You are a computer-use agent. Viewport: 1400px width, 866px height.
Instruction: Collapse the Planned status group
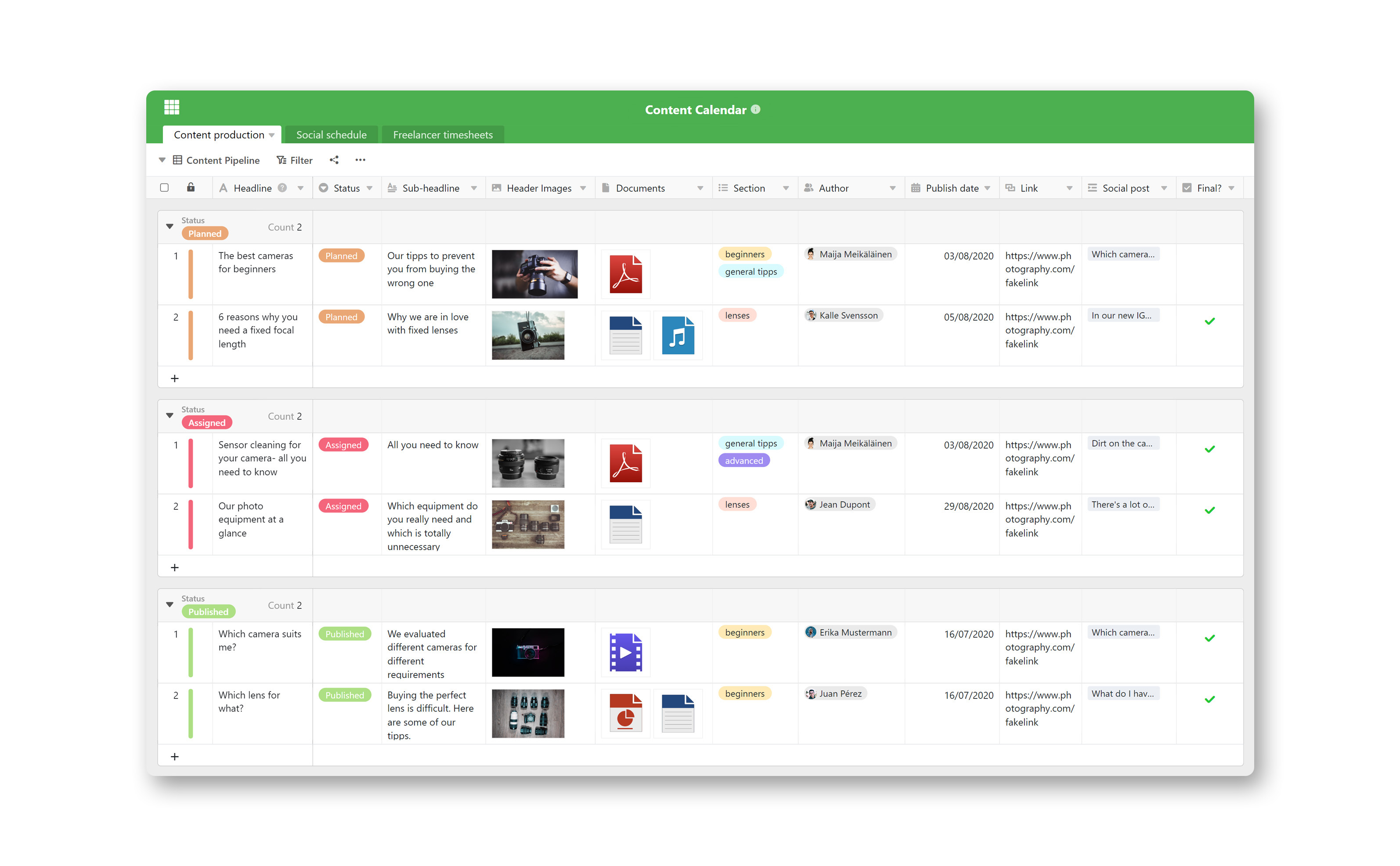point(170,227)
